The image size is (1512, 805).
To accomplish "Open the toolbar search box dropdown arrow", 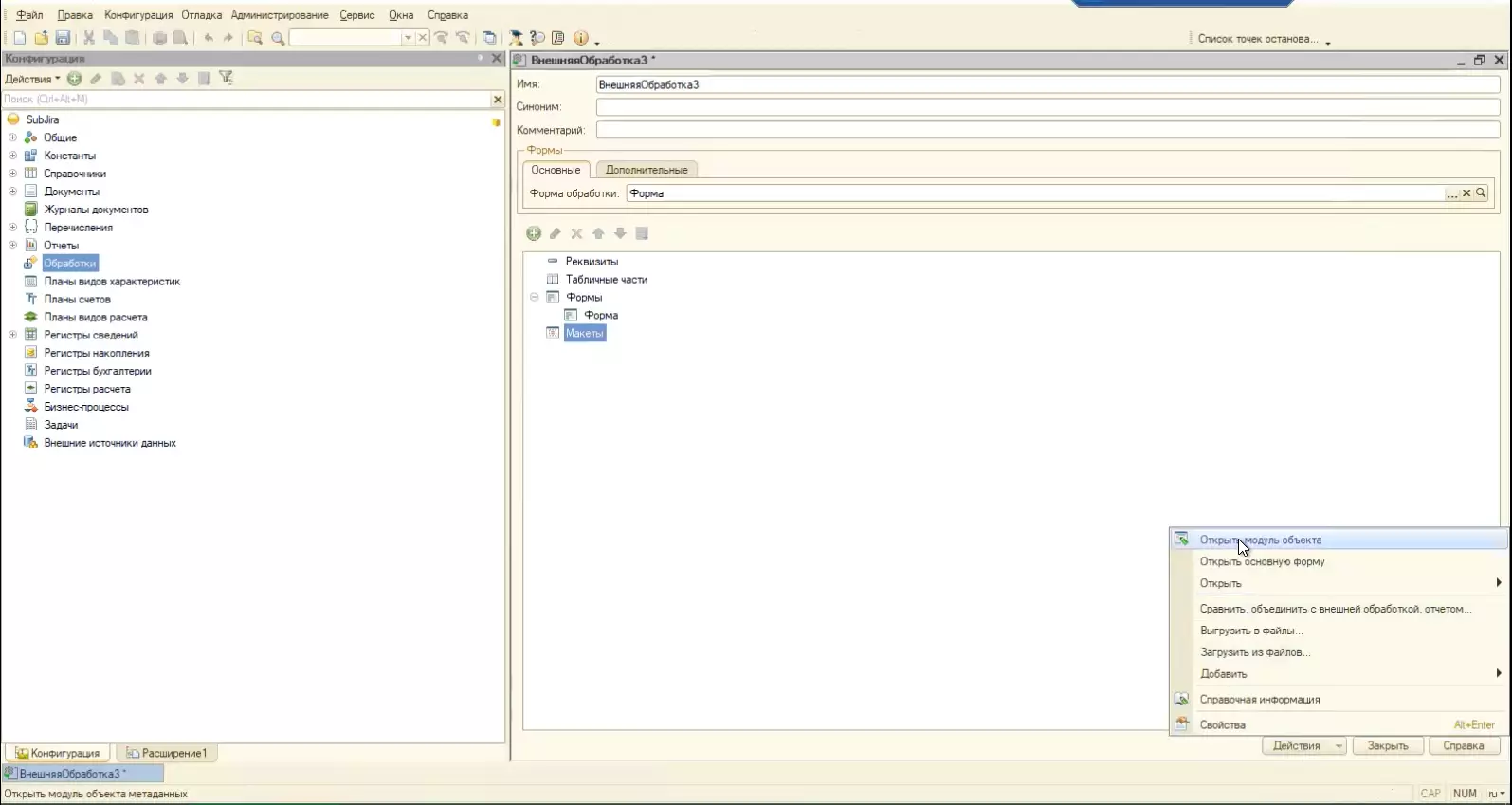I will 408,38.
